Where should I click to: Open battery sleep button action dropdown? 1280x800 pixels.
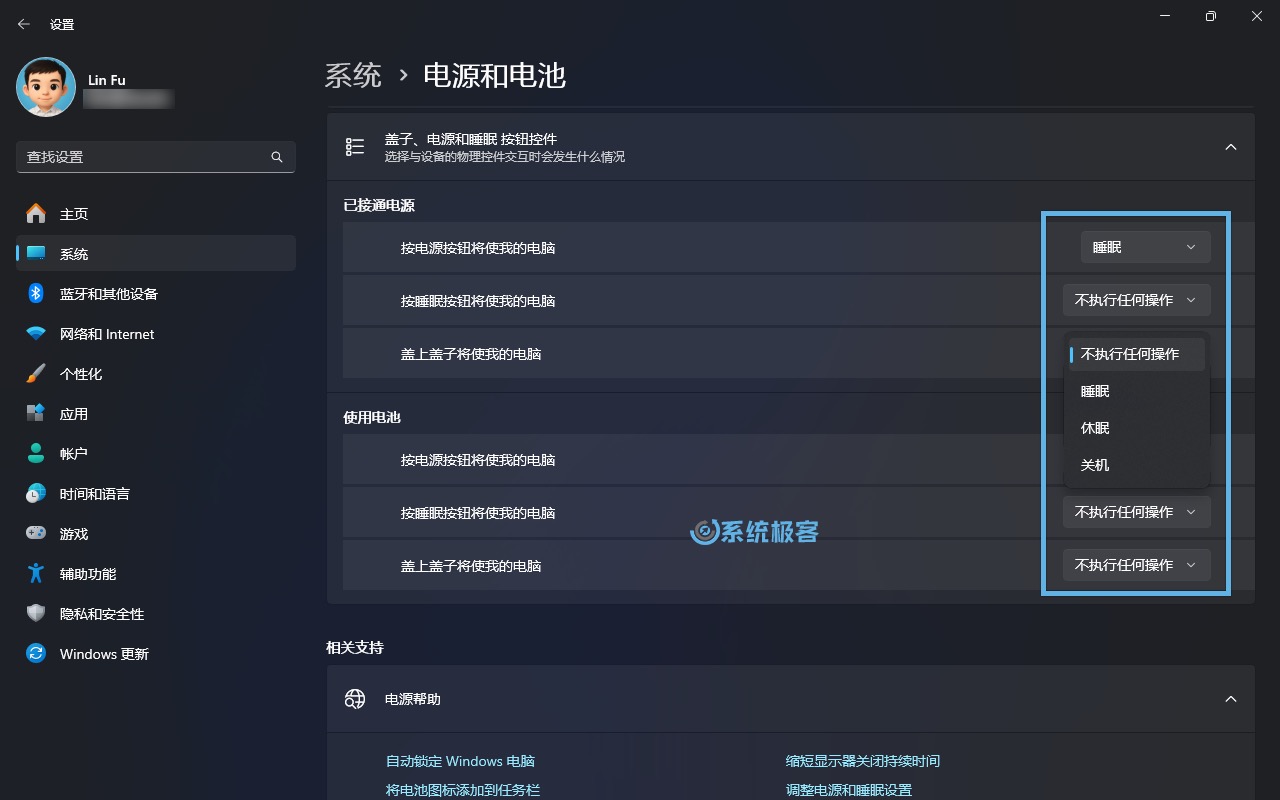point(1136,512)
